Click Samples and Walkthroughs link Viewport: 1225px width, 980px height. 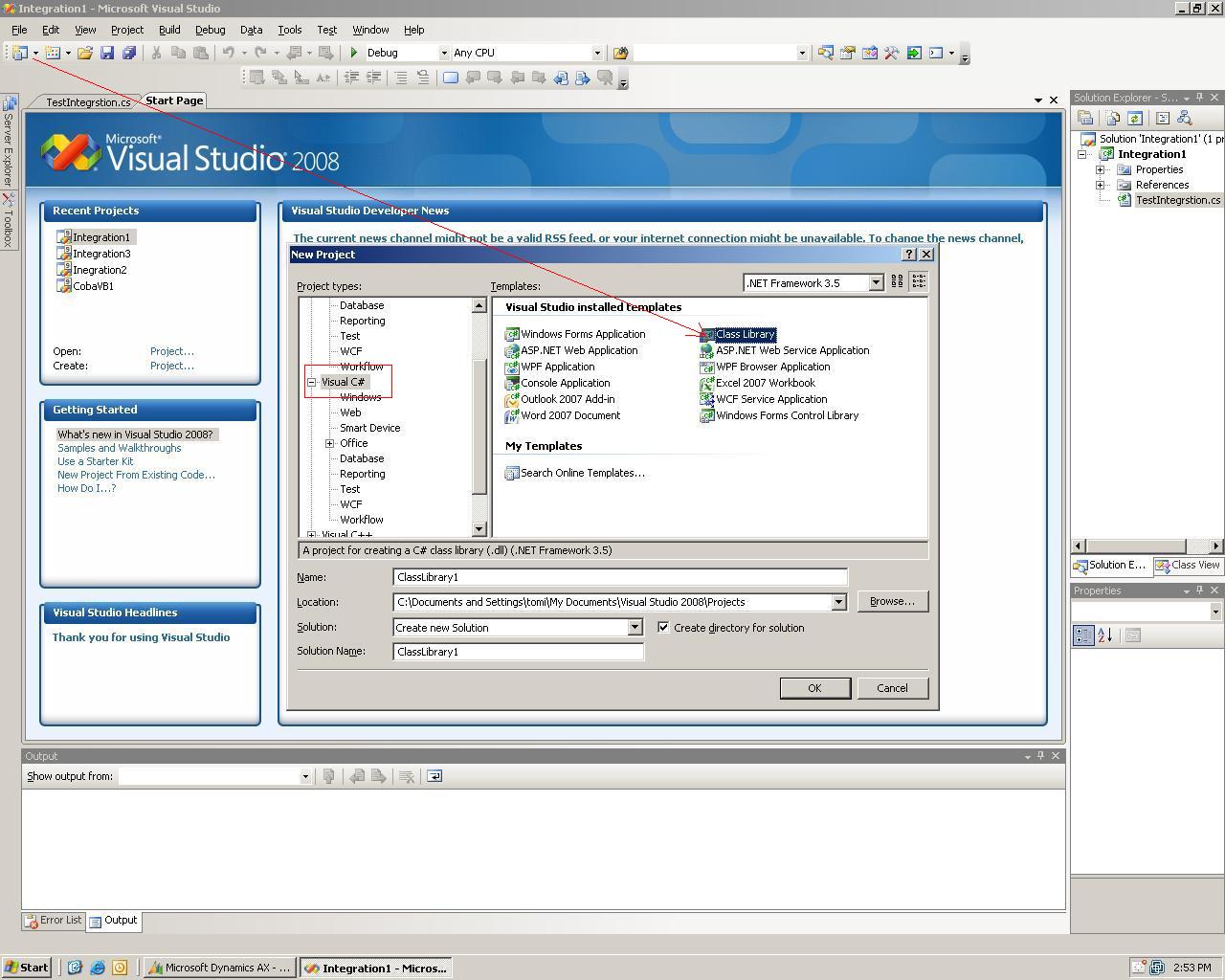coord(119,448)
